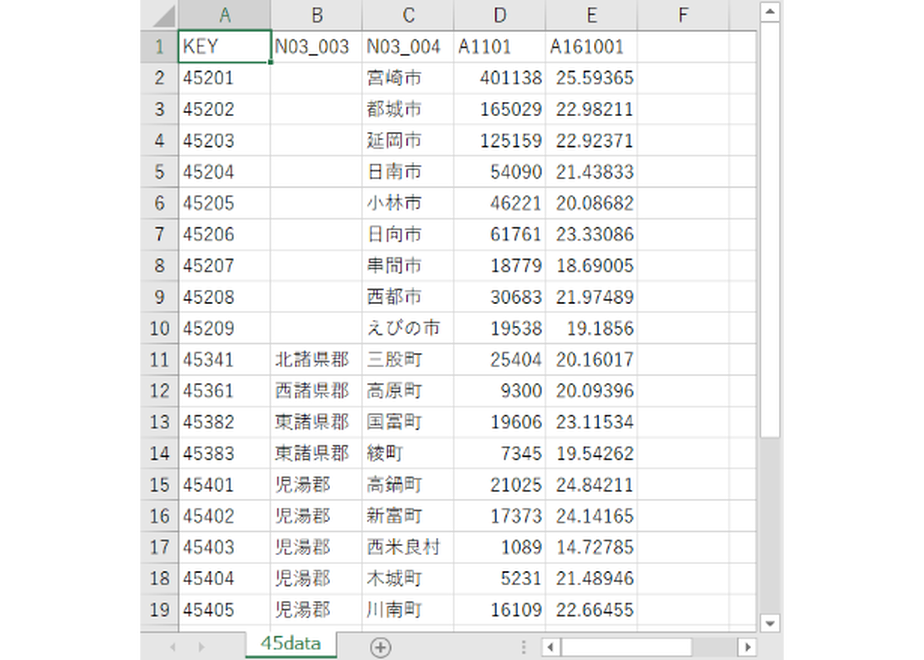Image resolution: width=924 pixels, height=660 pixels.
Task: Select cell containing 小林市
Action: (408, 203)
